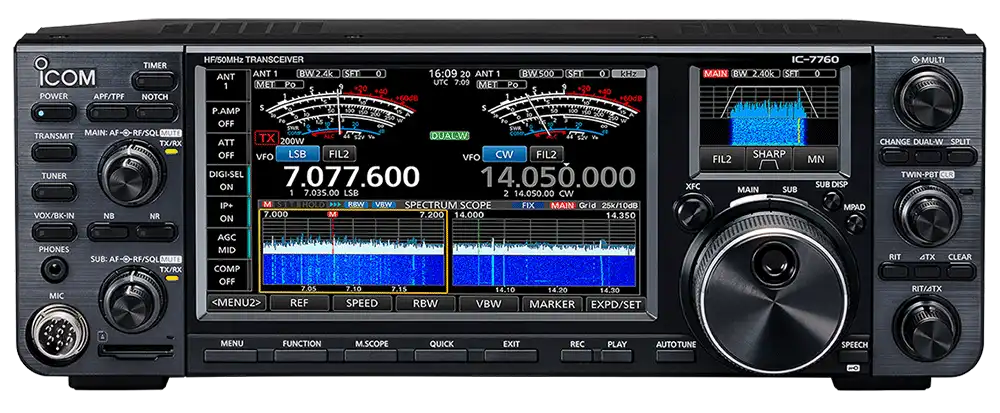Select the RBW scope menu key

coord(425,303)
